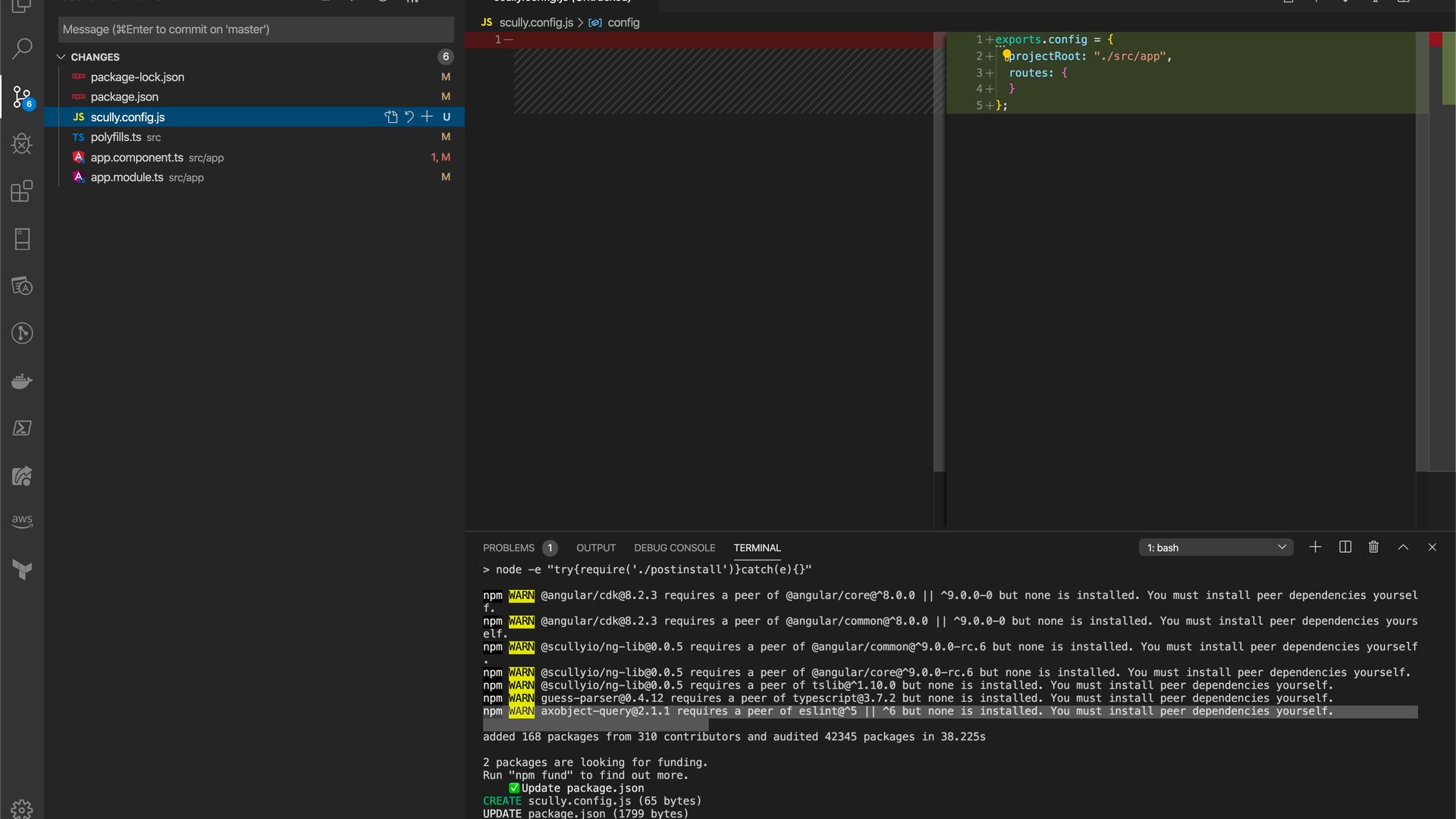Click the lightbulb on the projectRoot line
The height and width of the screenshot is (819, 1456).
pyautogui.click(x=1007, y=55)
